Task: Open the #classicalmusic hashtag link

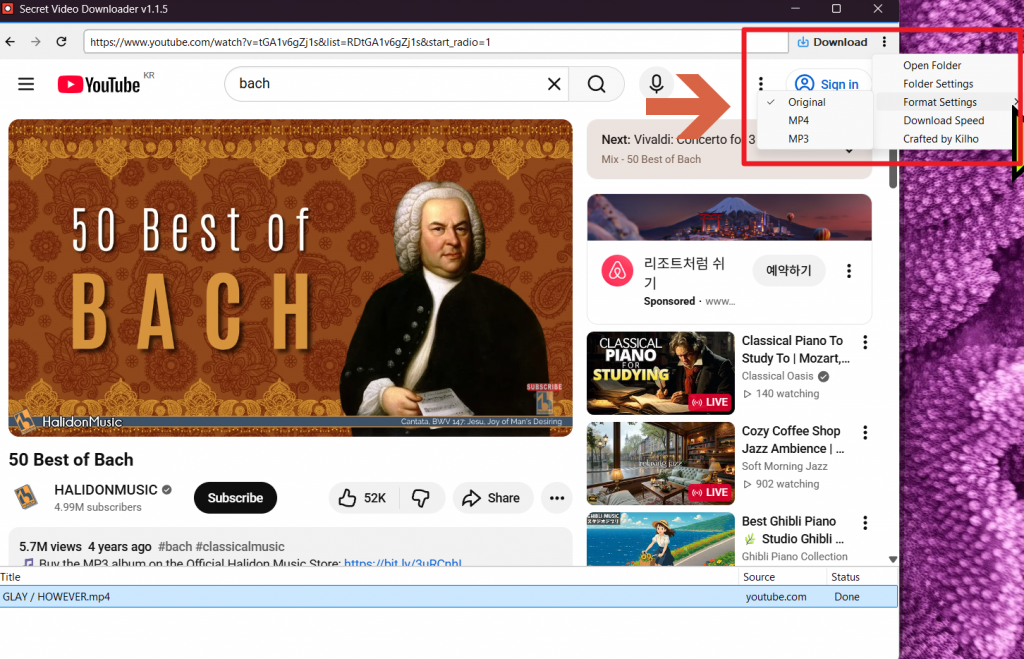Action: pyautogui.click(x=240, y=547)
